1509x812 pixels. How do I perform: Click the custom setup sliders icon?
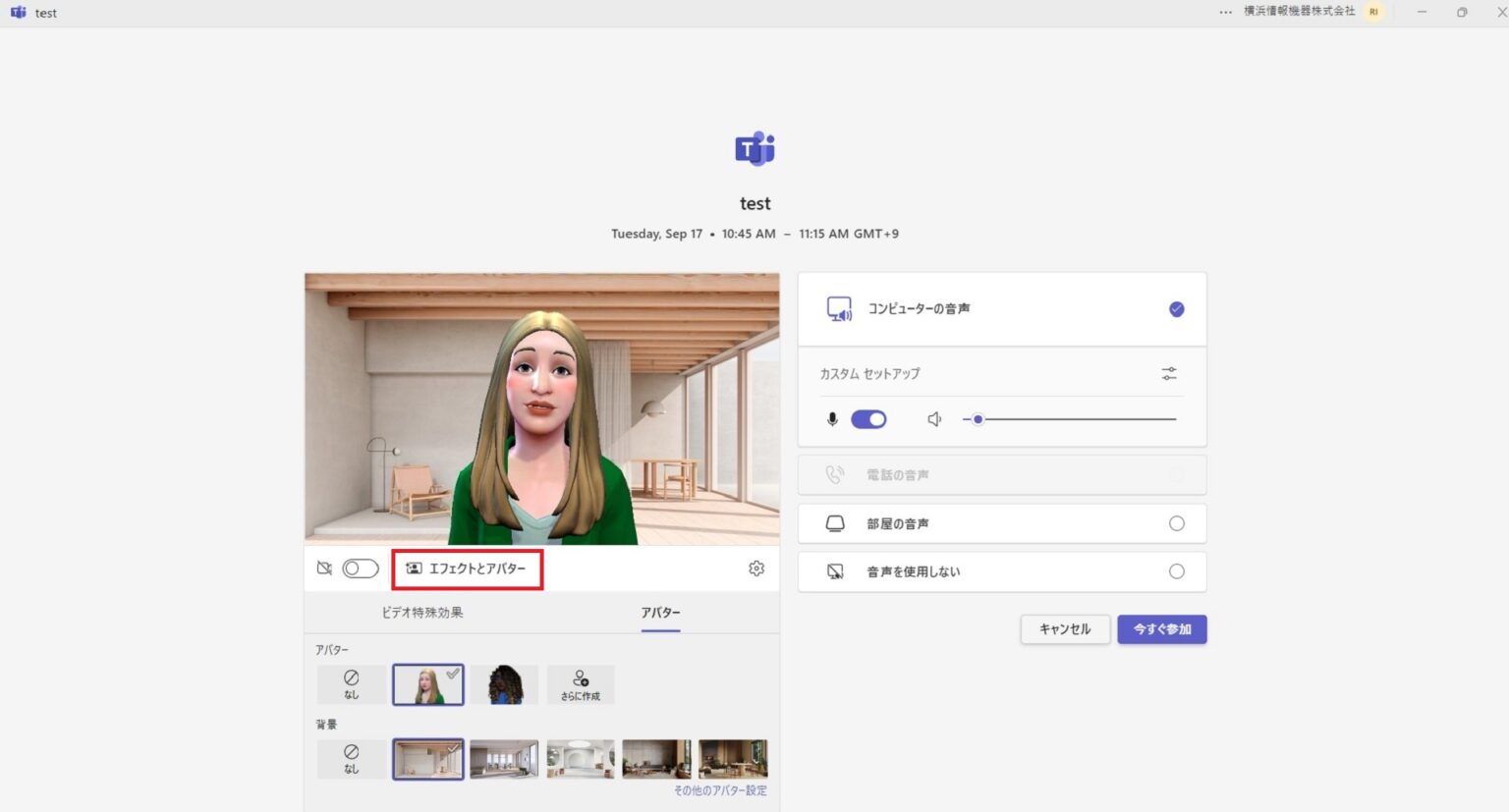tap(1168, 374)
